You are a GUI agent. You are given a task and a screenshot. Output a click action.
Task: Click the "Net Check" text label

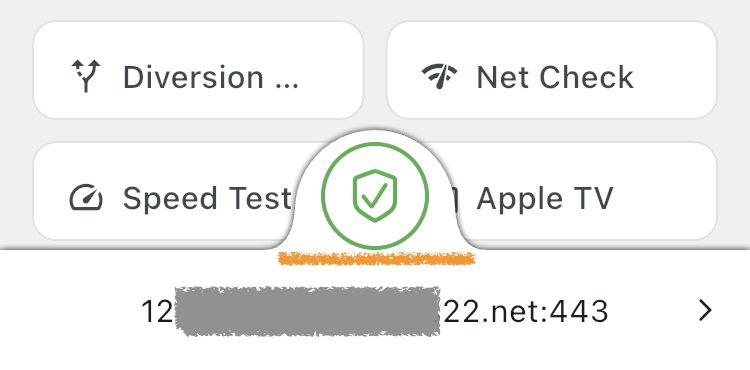click(x=555, y=77)
